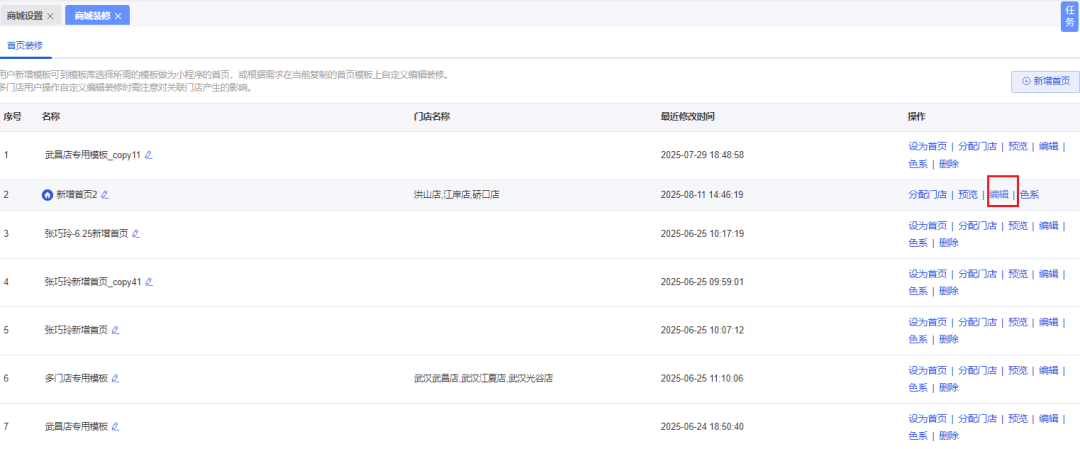Click 分配门店 for 新增首页2
Image resolution: width=1080 pixels, height=449 pixels.
pos(927,195)
